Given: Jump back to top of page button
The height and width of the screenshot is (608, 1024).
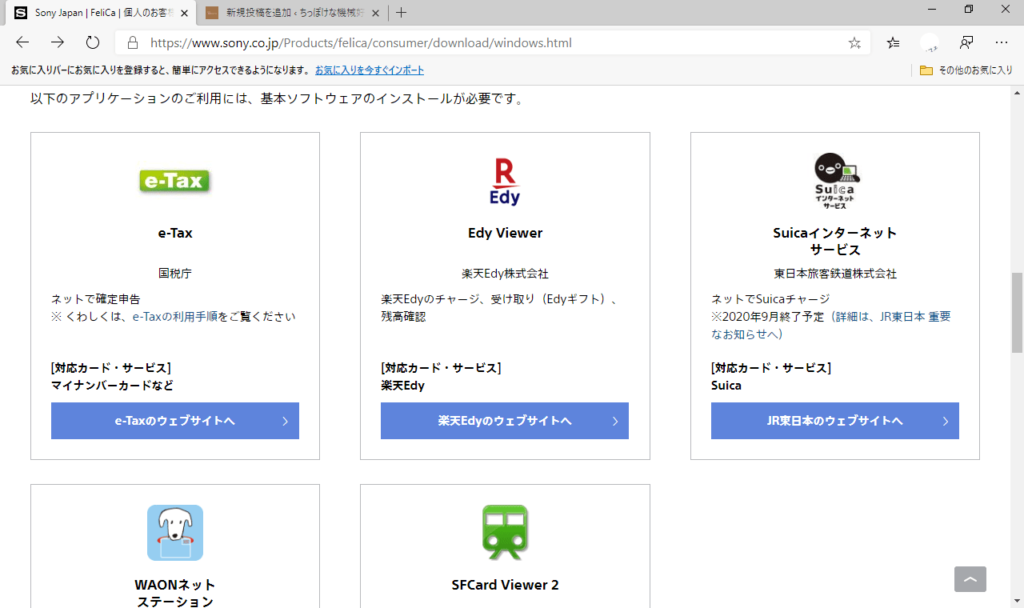Looking at the screenshot, I should (x=970, y=579).
